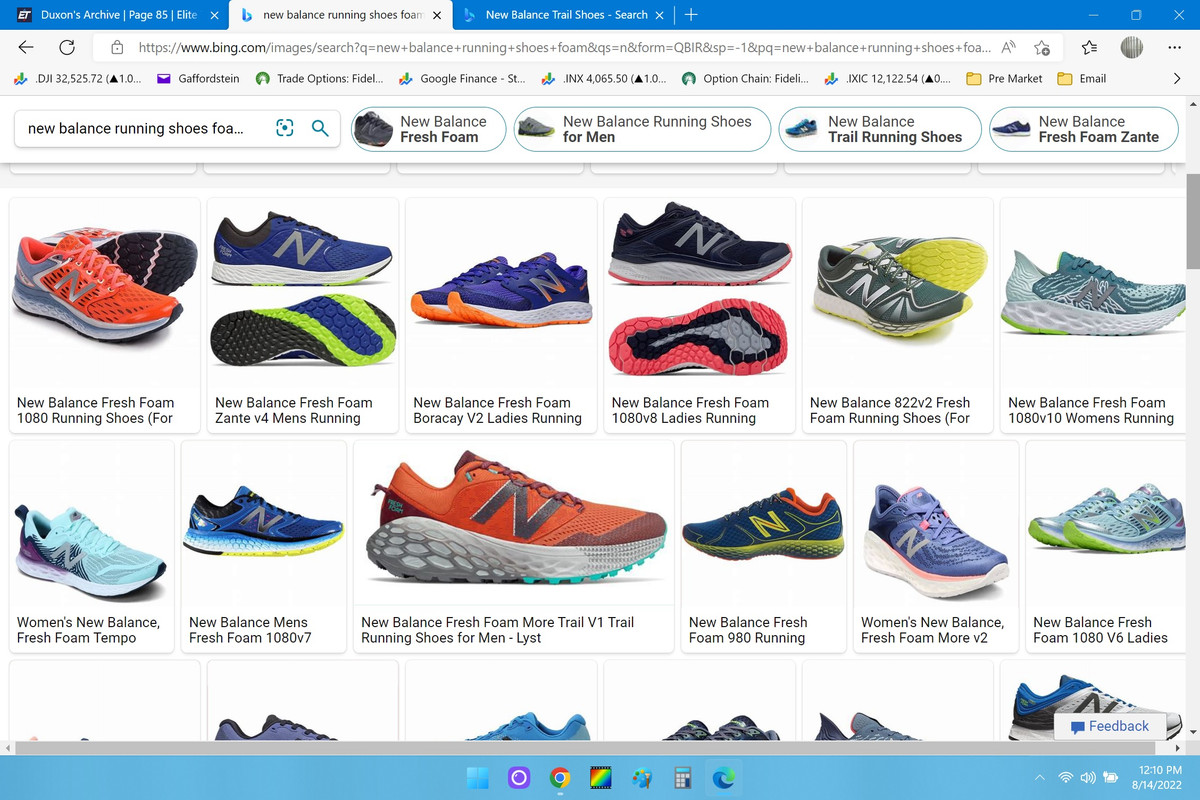Click the browser address bar URL
The height and width of the screenshot is (800, 1200).
point(565,47)
